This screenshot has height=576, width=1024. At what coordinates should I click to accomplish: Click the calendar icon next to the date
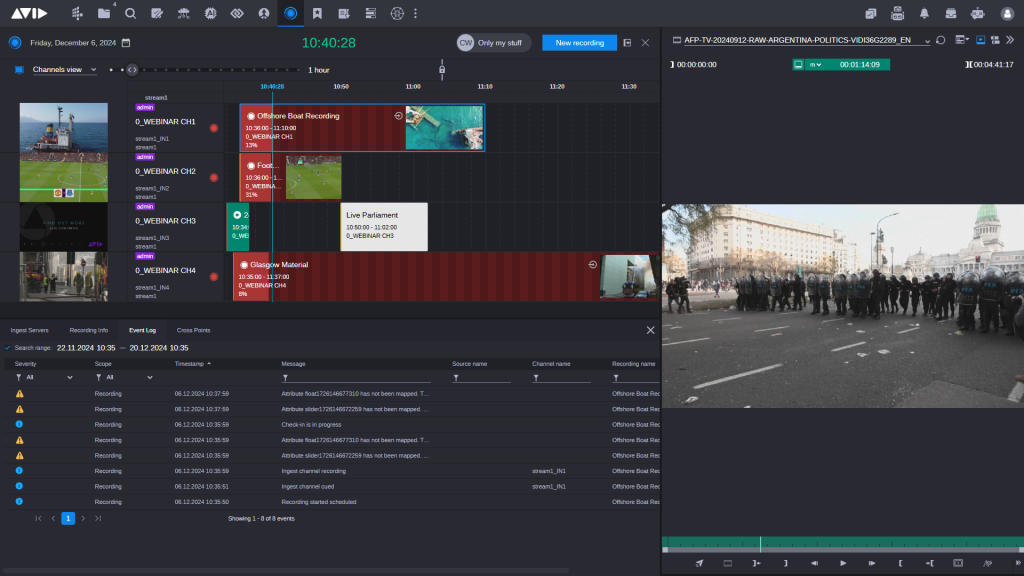(x=126, y=43)
